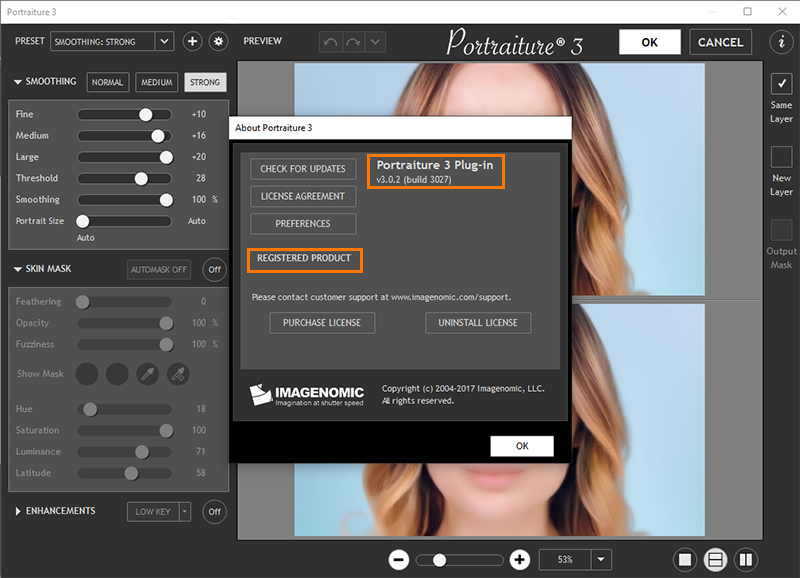Open PREFERENCES from About dialog
This screenshot has height=578, width=800.
pyautogui.click(x=303, y=224)
